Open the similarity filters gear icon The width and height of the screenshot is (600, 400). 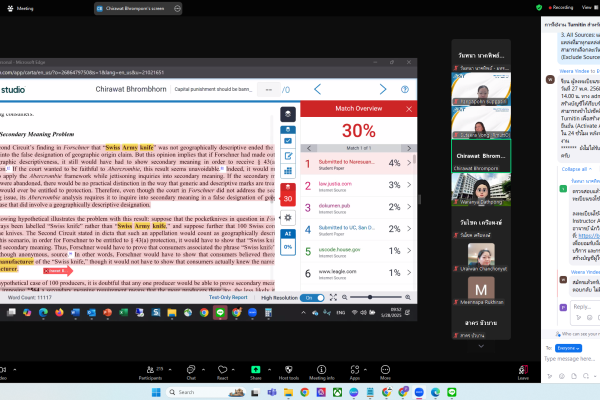pos(288,217)
